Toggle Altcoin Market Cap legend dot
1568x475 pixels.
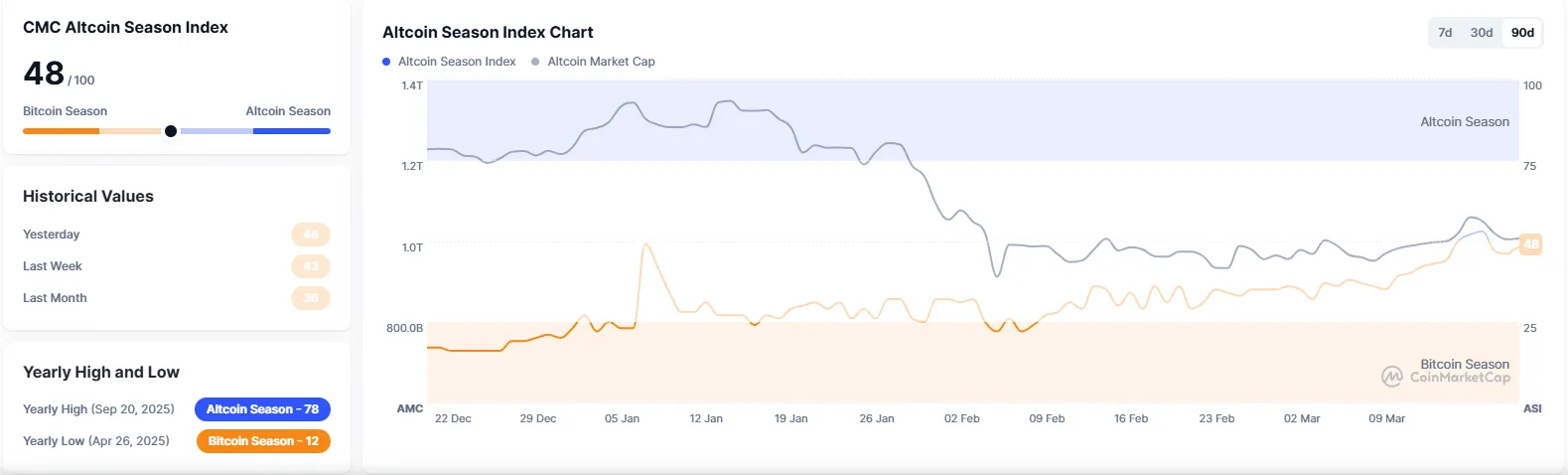point(535,62)
